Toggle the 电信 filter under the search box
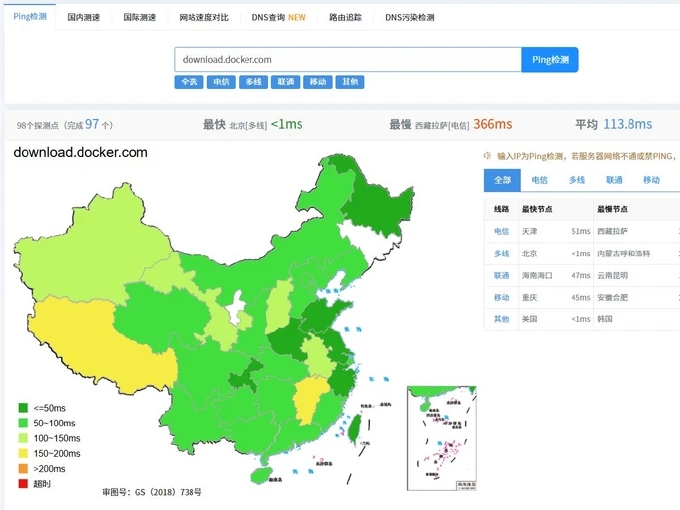The height and width of the screenshot is (510, 680). pos(221,82)
